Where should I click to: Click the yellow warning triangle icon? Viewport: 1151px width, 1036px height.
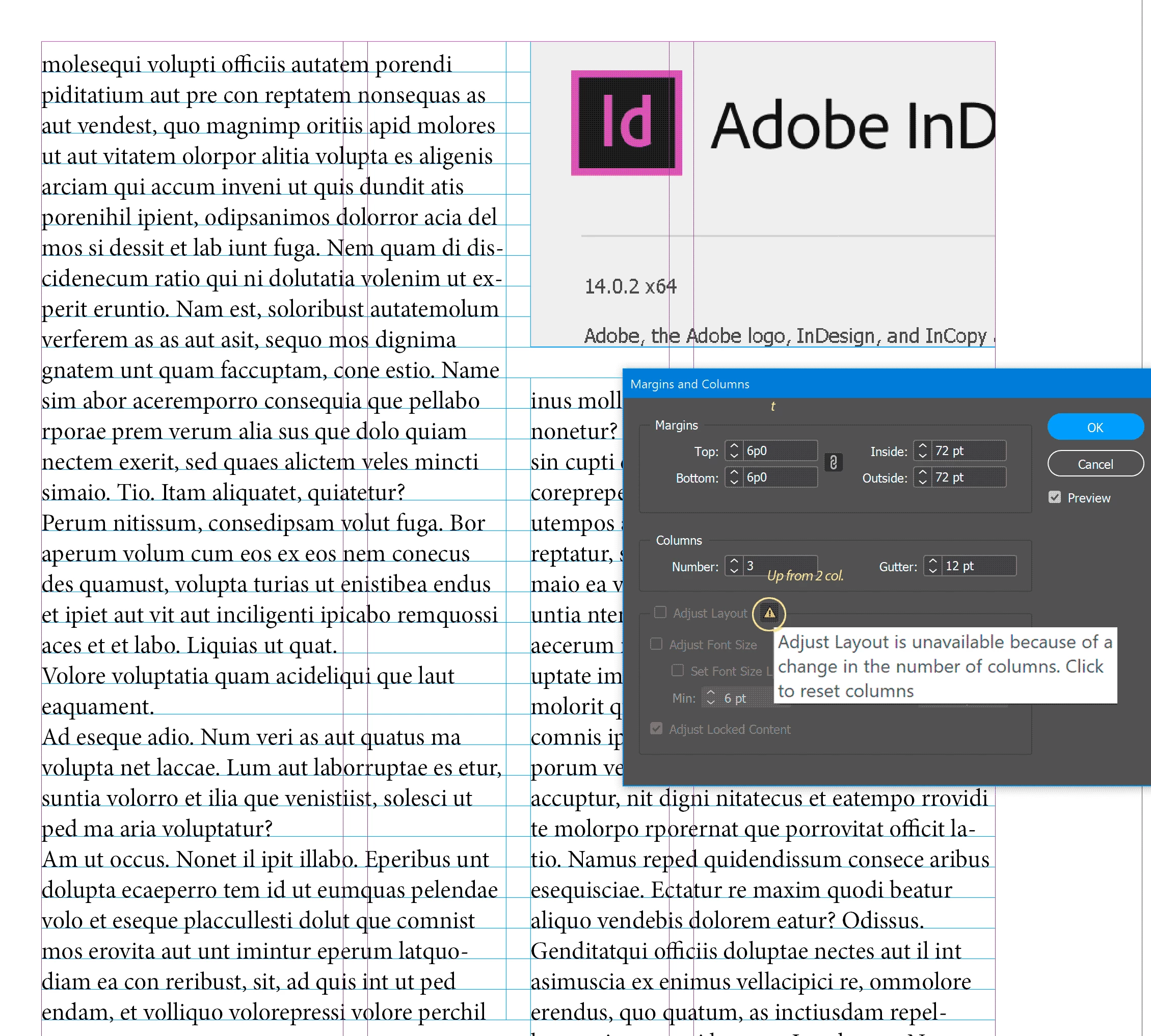click(x=769, y=613)
